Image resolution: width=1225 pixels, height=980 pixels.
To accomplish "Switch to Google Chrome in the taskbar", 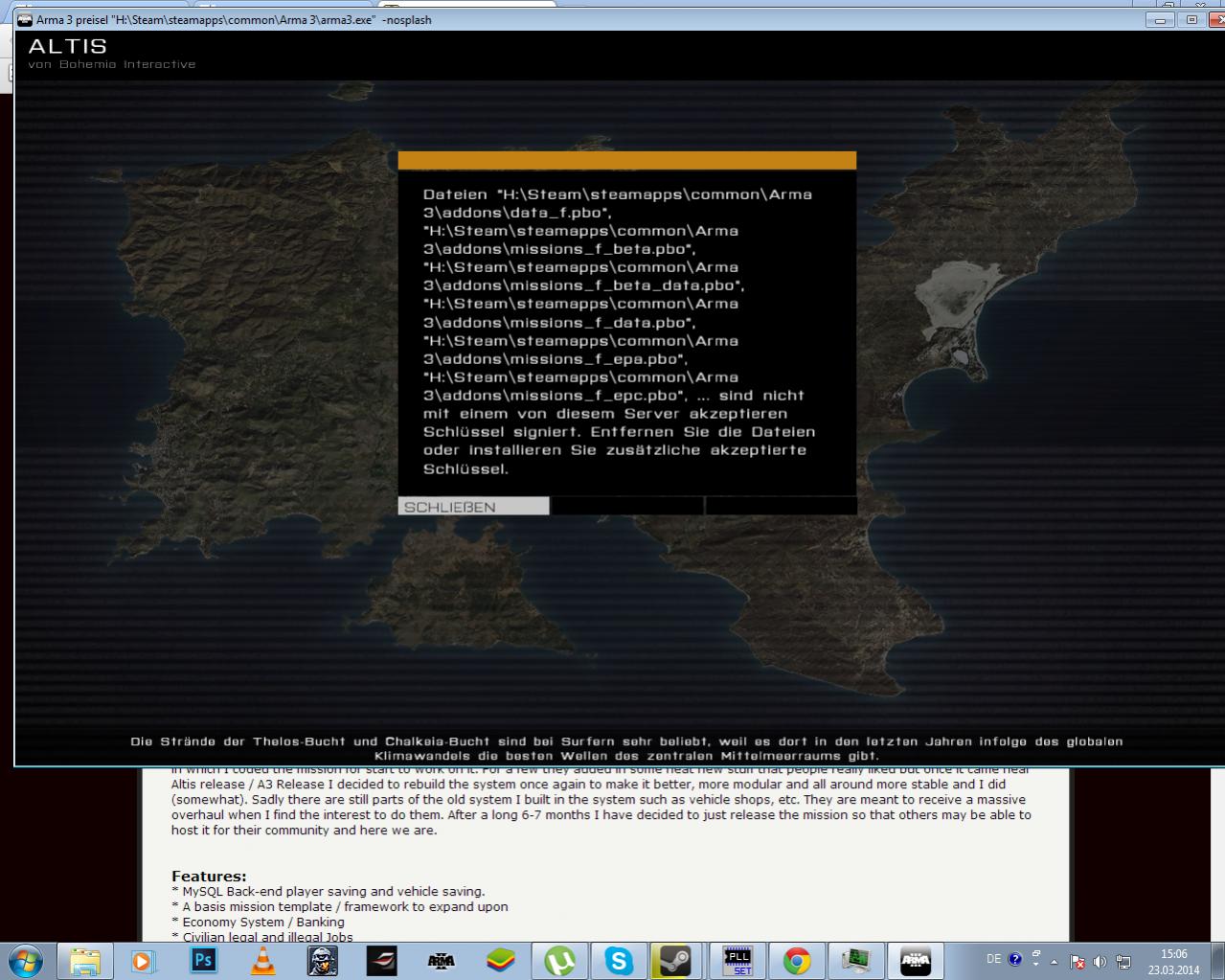I will [x=797, y=960].
